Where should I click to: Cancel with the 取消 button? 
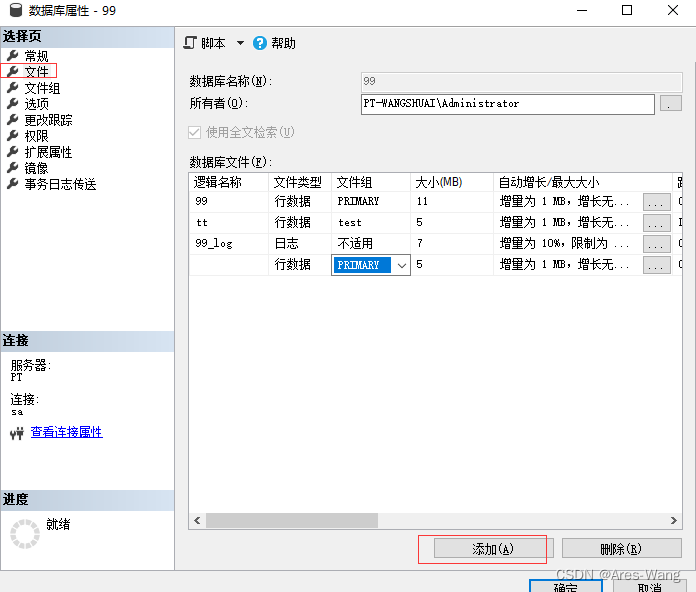(x=649, y=586)
